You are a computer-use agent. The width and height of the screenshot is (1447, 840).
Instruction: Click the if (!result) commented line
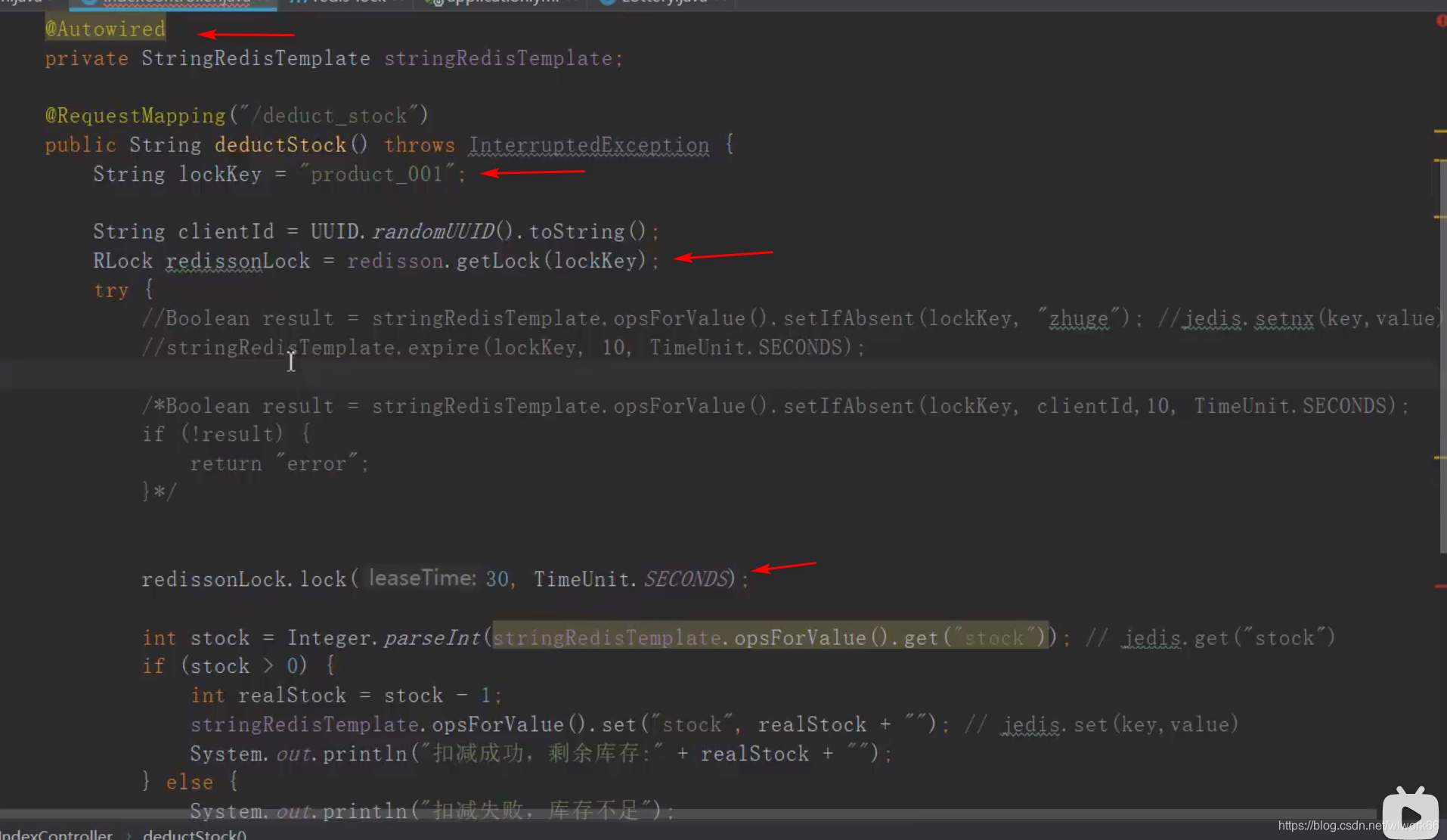click(226, 434)
